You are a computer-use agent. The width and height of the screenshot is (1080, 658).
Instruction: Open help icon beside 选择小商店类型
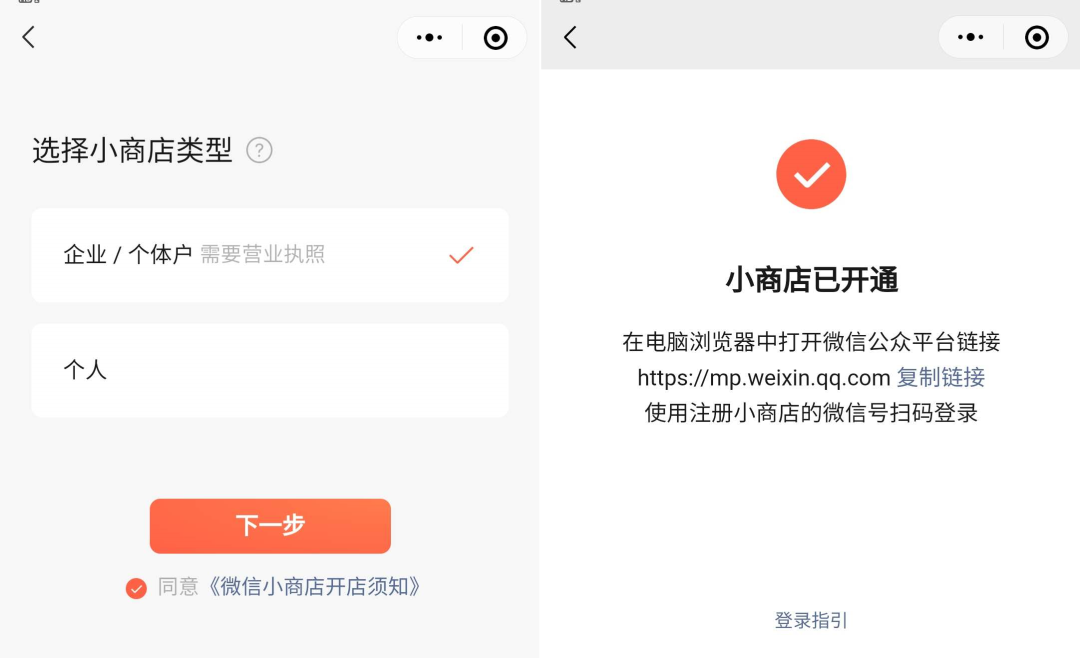pos(260,150)
